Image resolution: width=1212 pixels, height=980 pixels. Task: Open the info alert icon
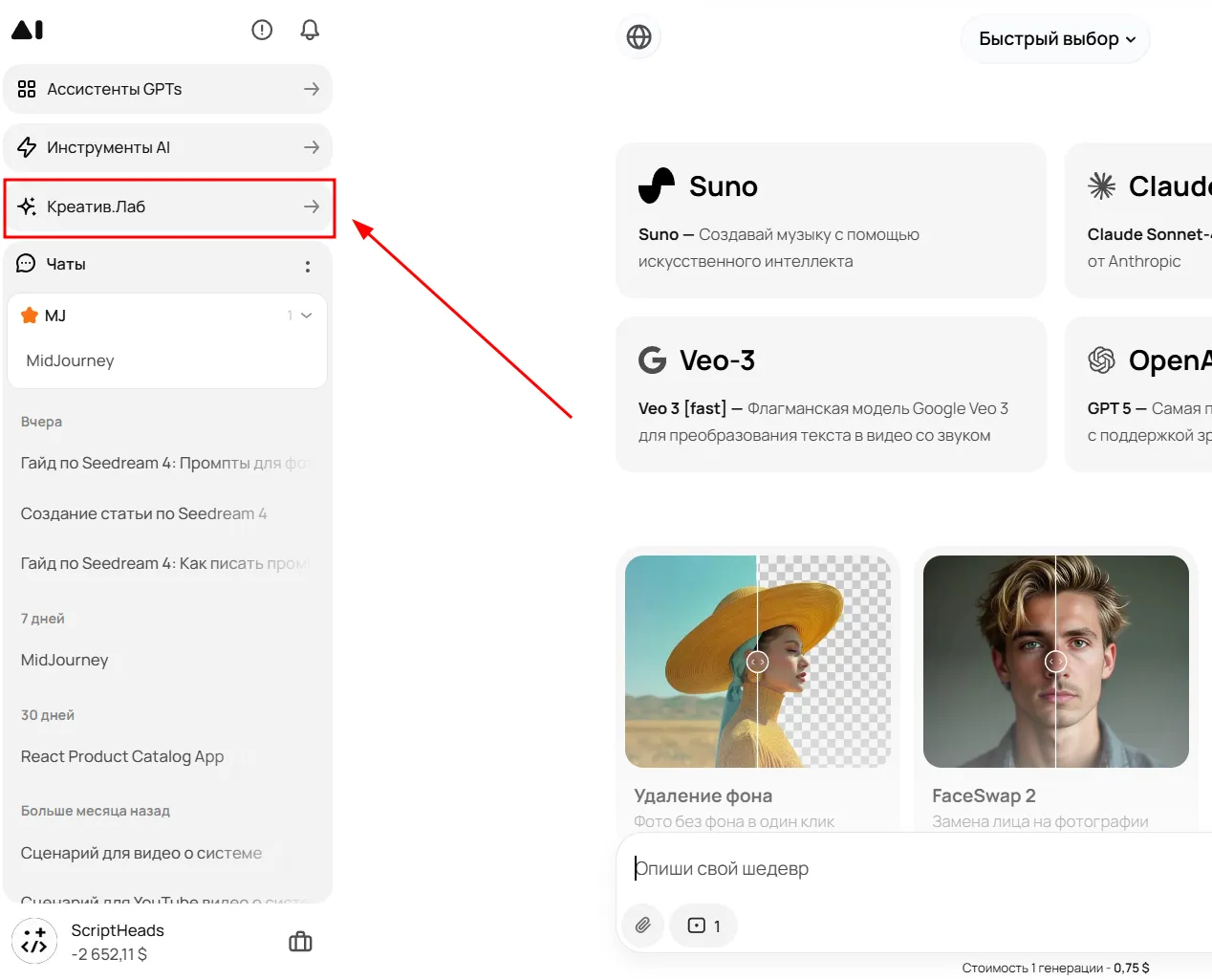coord(262,30)
